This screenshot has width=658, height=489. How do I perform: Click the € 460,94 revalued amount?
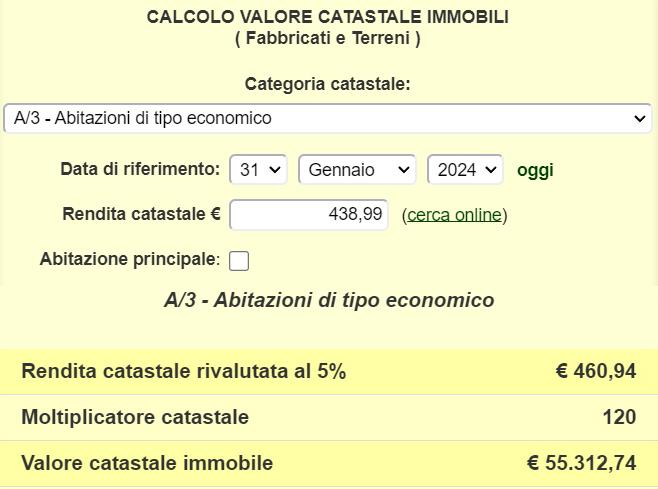[596, 372]
